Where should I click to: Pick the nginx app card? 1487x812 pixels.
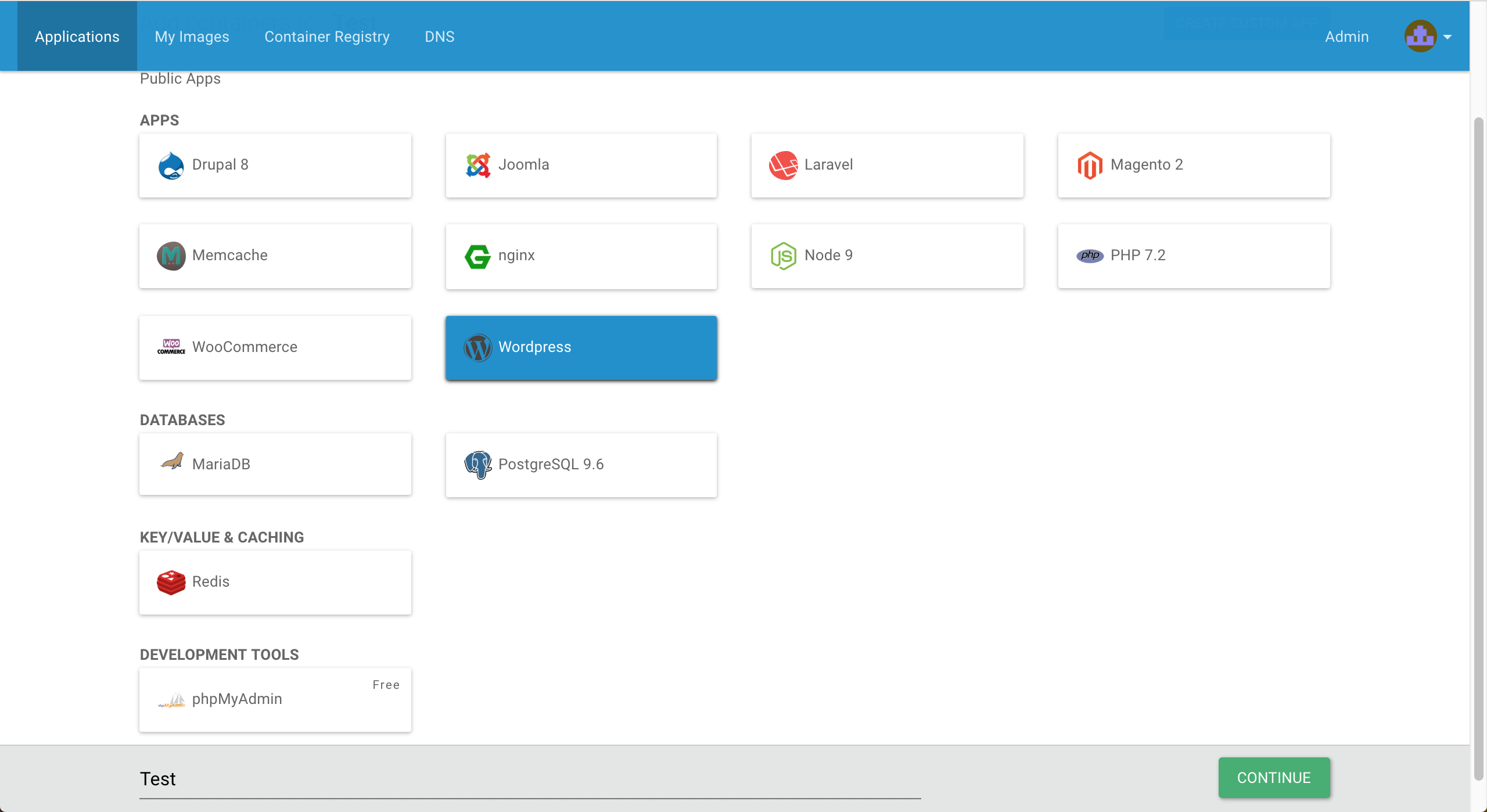pos(581,257)
